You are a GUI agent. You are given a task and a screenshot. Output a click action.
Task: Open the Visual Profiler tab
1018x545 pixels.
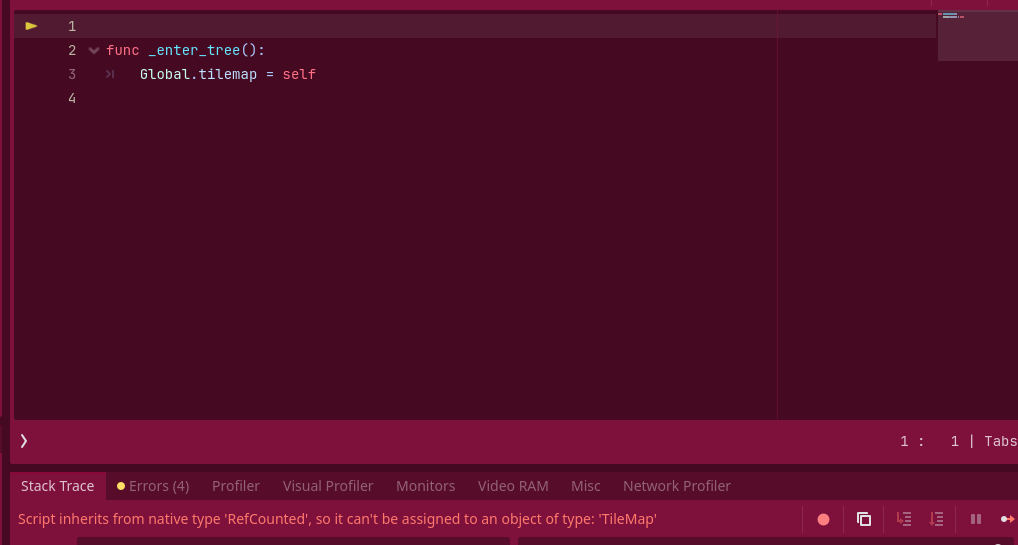[x=328, y=486]
